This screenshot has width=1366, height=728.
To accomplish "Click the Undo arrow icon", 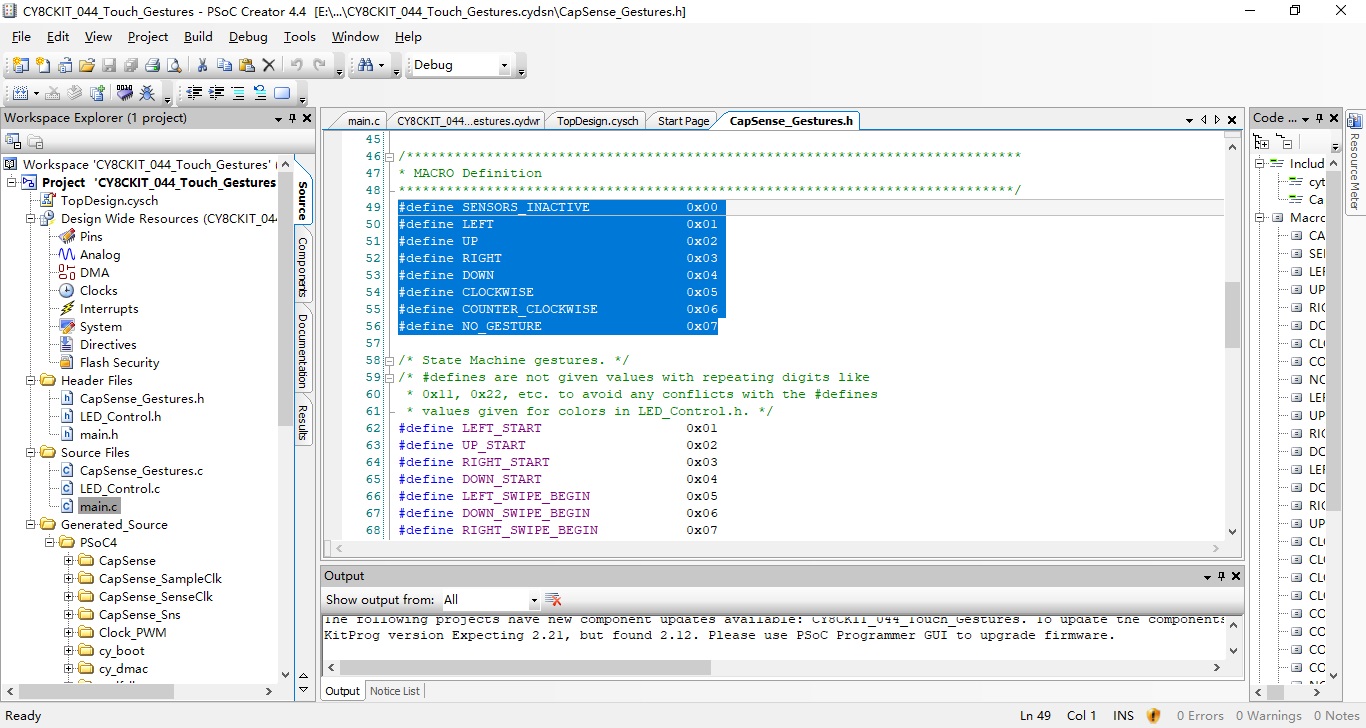I will click(297, 65).
